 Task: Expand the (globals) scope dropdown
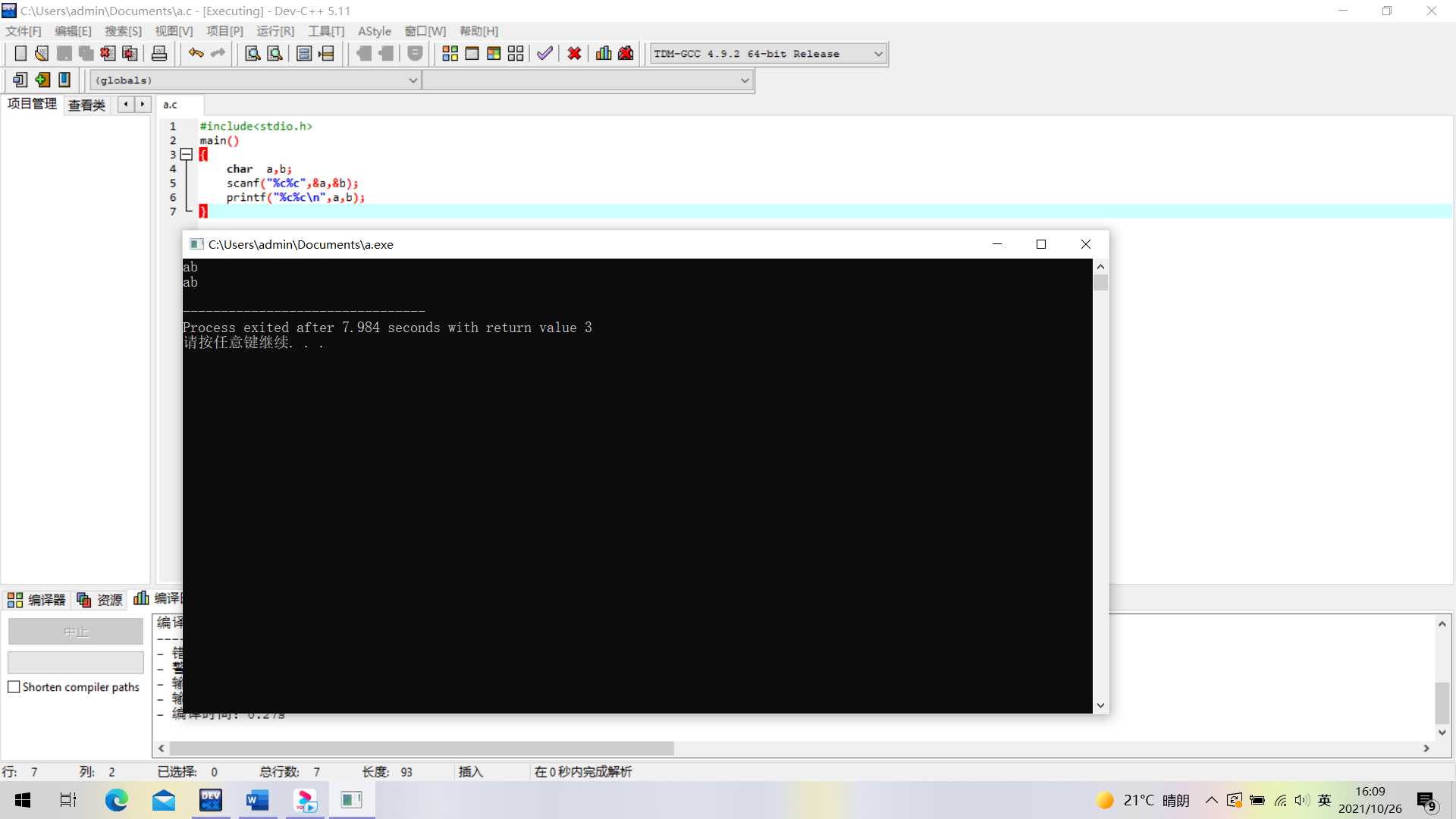click(413, 80)
